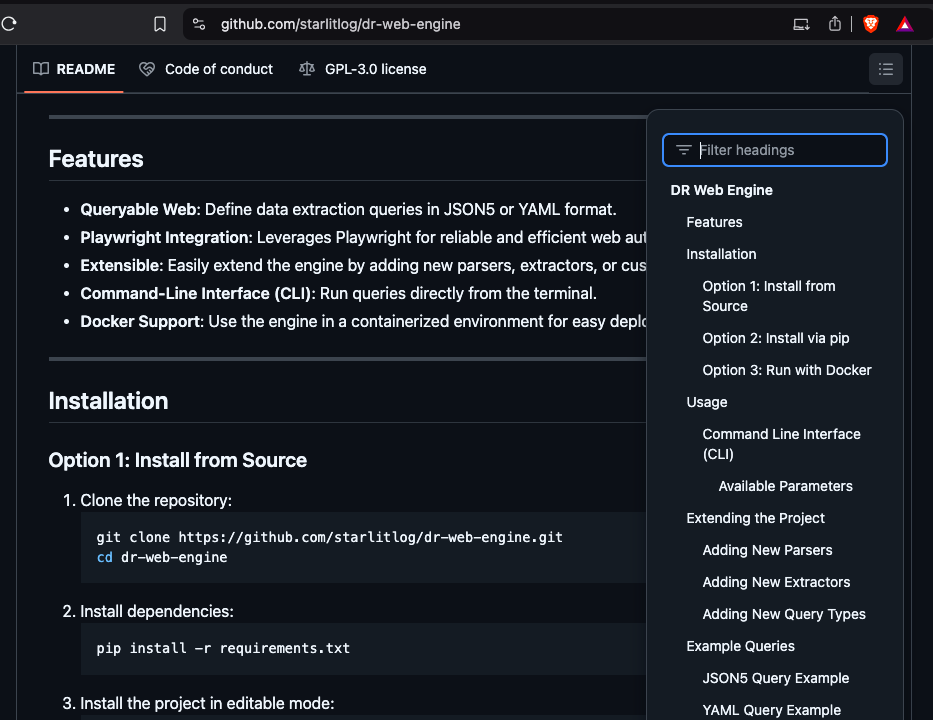Click the Installation heading in README
This screenshot has height=720, width=933.
click(x=108, y=401)
